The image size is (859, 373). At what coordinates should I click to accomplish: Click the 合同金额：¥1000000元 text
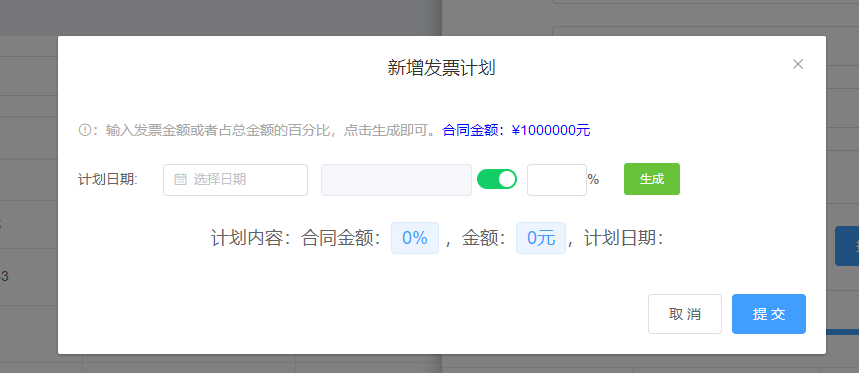pyautogui.click(x=516, y=130)
